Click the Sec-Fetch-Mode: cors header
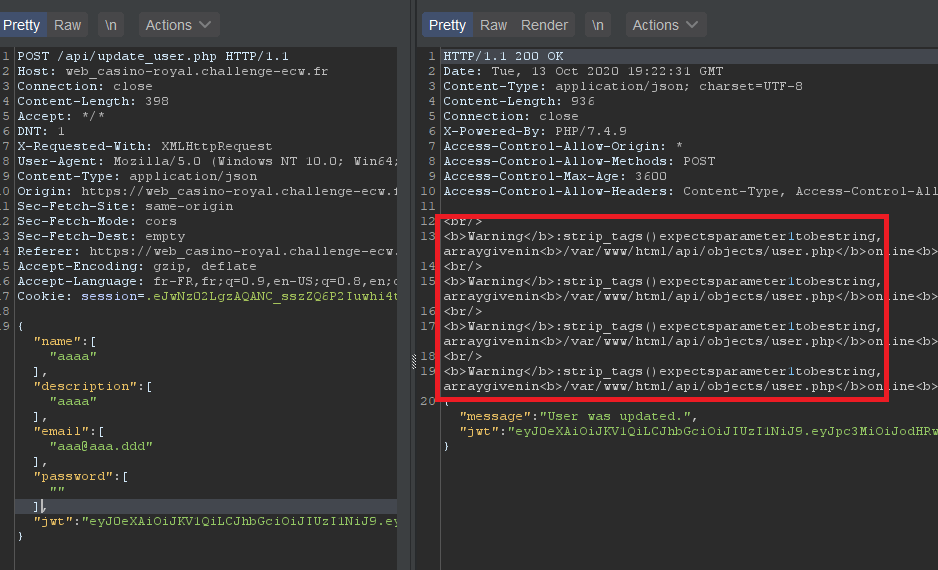 coord(97,221)
